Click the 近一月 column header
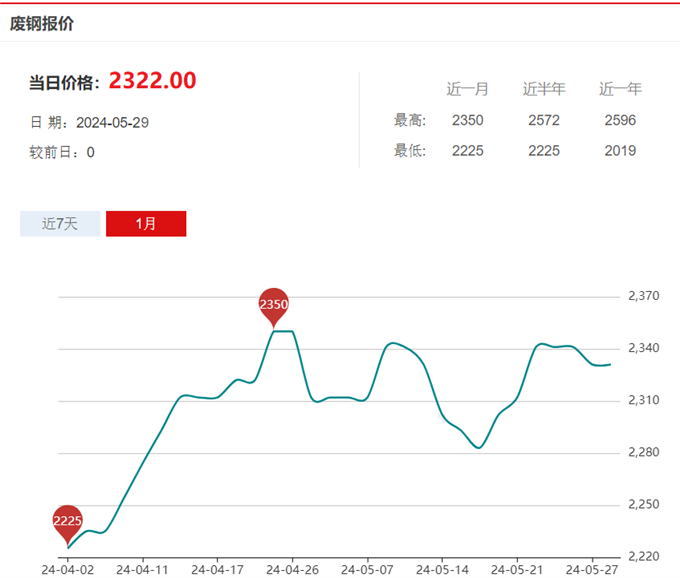Viewport: 680px width, 578px height. 468,89
